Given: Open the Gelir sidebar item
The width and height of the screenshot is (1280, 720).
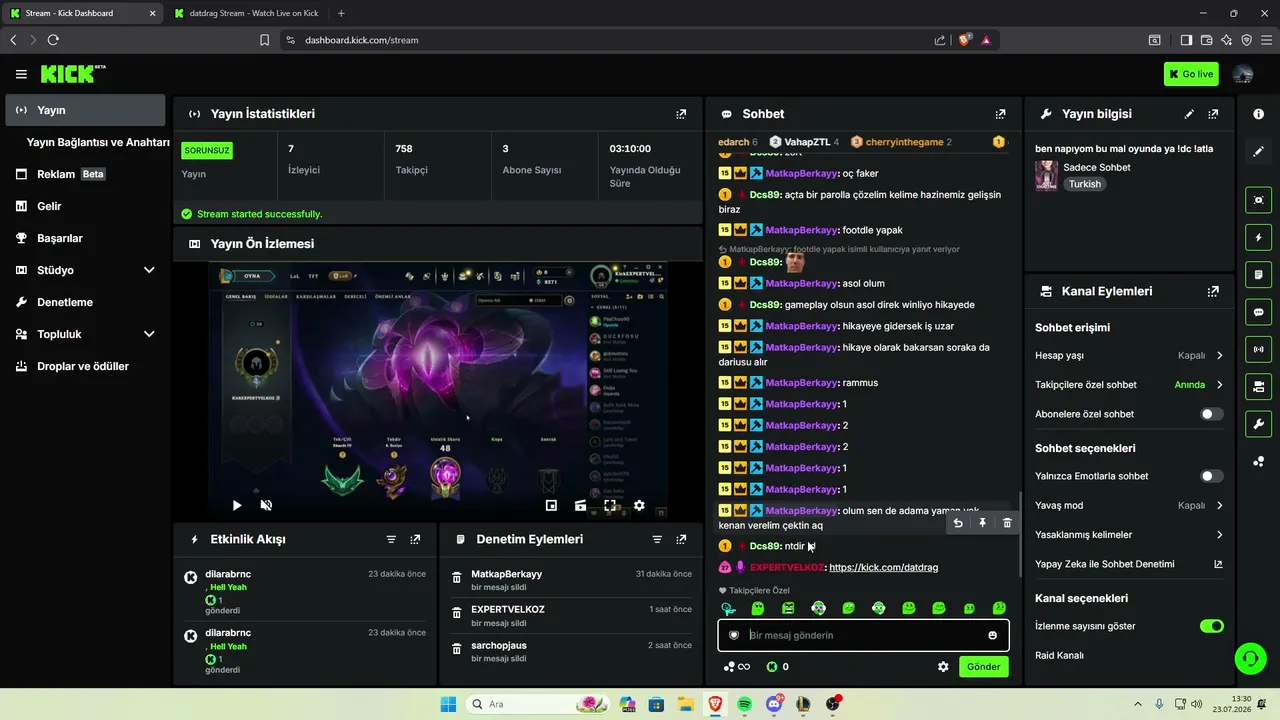Looking at the screenshot, I should coord(86,206).
